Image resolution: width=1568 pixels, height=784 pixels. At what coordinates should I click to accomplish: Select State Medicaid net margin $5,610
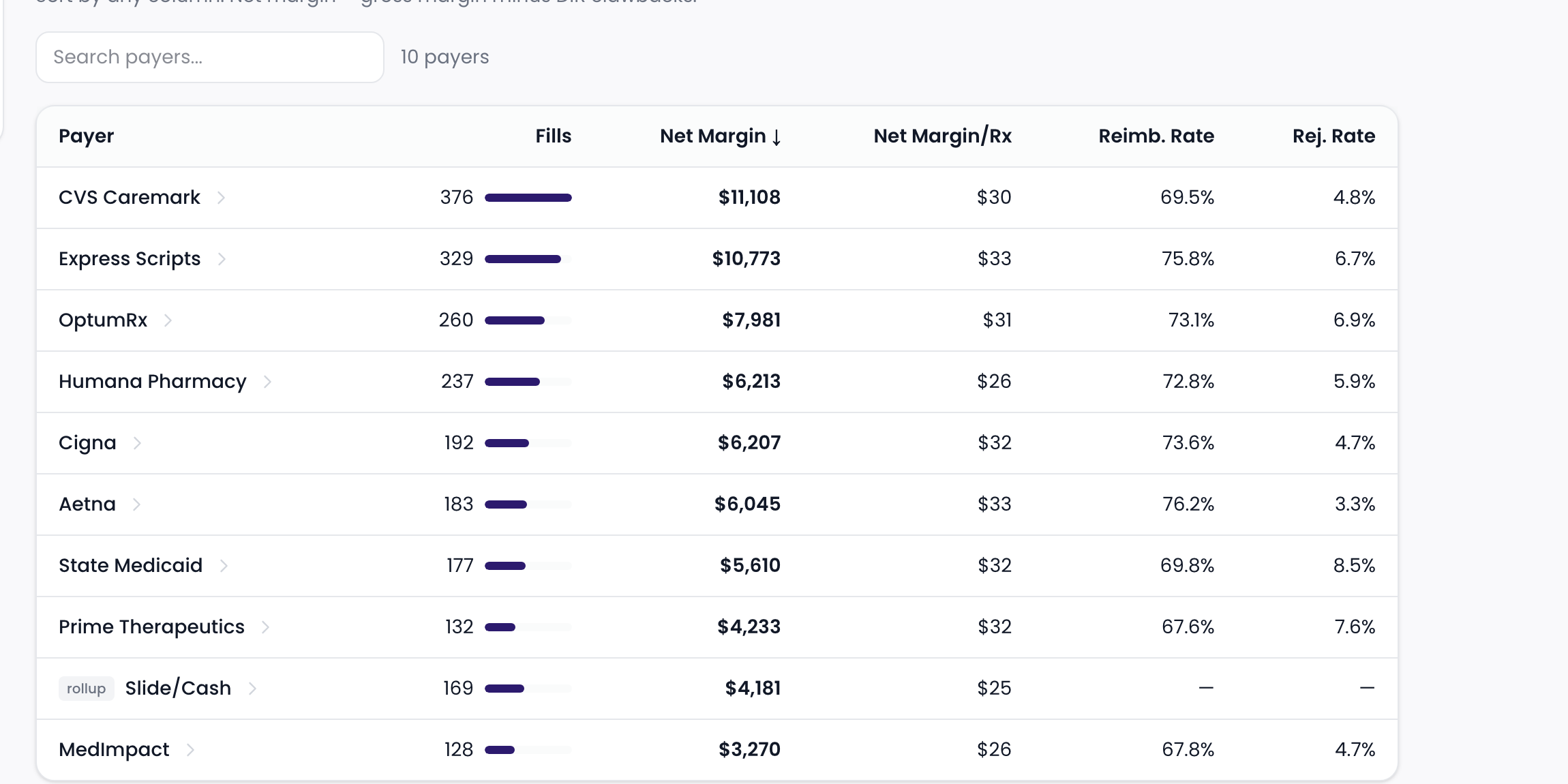(x=751, y=566)
